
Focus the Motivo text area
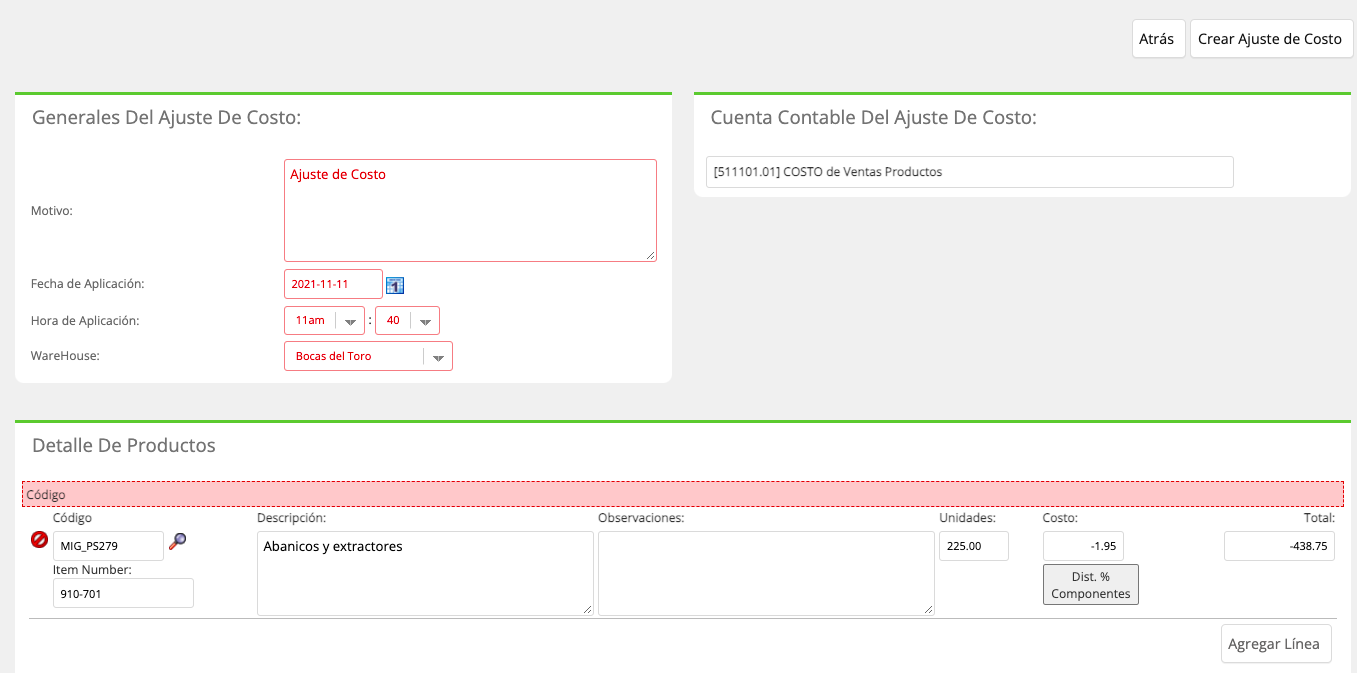click(470, 211)
